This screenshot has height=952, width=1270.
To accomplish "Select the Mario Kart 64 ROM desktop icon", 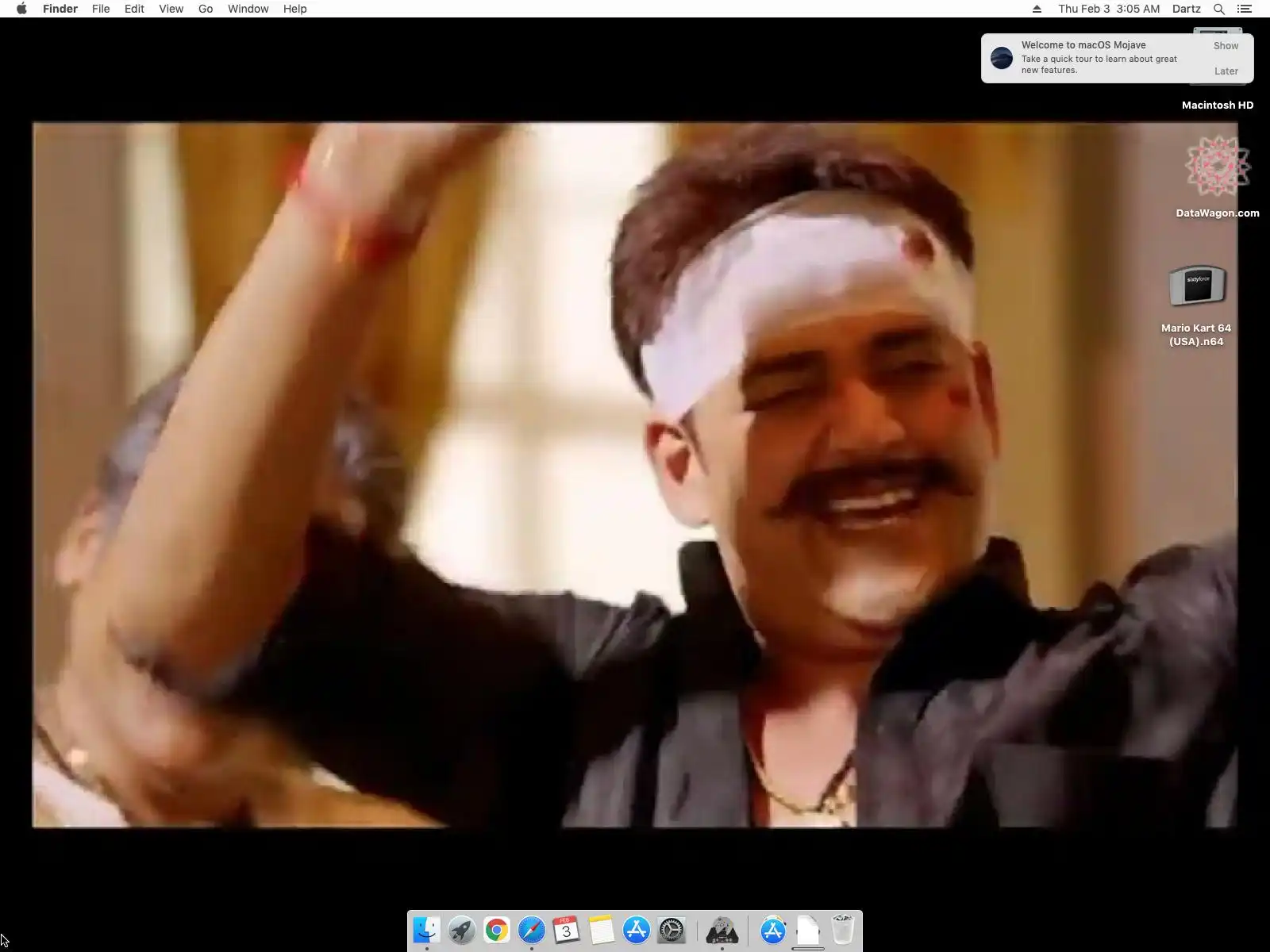I will tap(1197, 286).
